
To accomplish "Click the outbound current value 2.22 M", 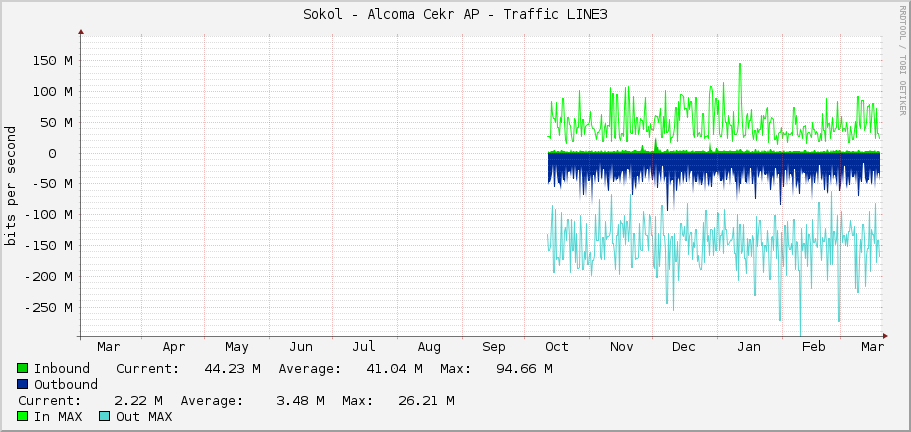I will (139, 401).
